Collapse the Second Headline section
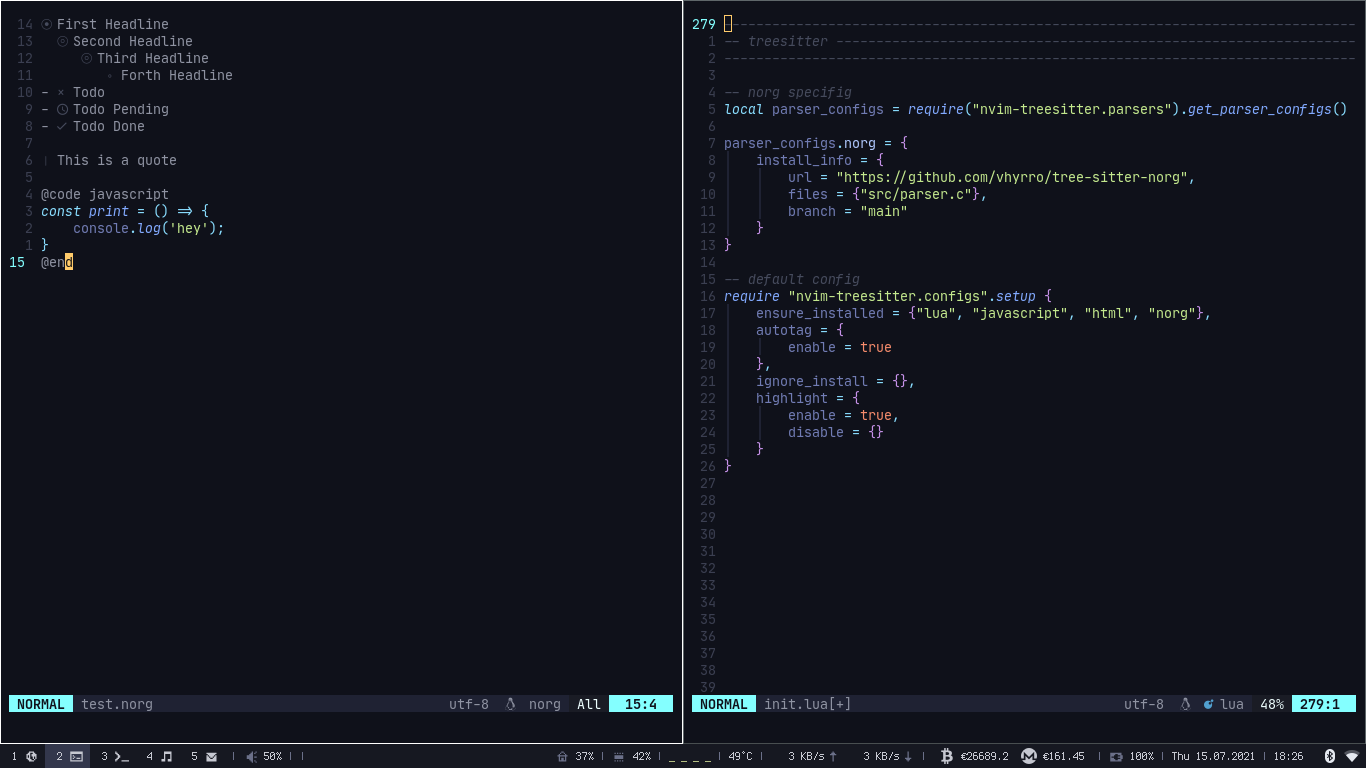Image resolution: width=1366 pixels, height=768 pixels. (x=62, y=41)
